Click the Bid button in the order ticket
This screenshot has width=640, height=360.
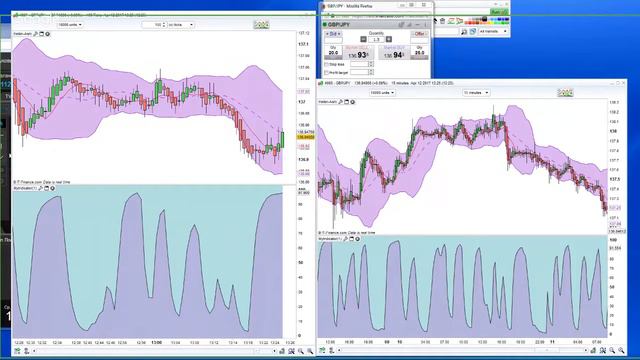333,34
